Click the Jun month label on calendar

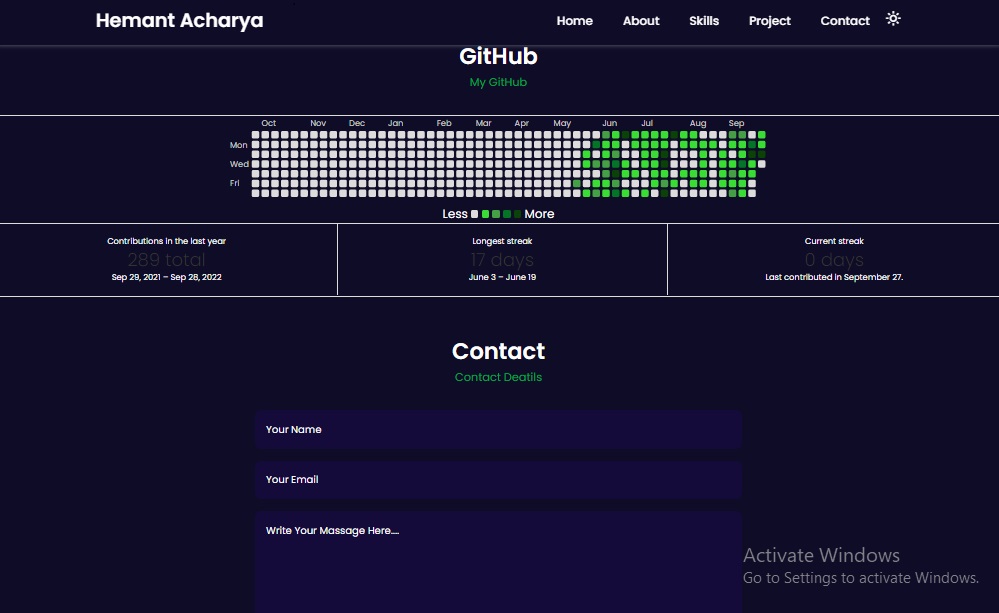(610, 123)
